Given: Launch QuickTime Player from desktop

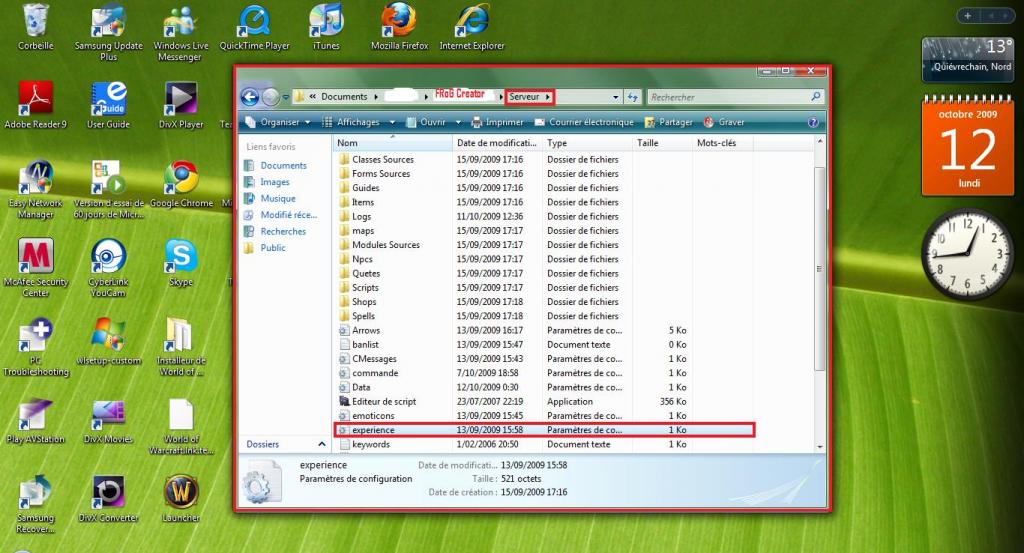Looking at the screenshot, I should [x=254, y=26].
